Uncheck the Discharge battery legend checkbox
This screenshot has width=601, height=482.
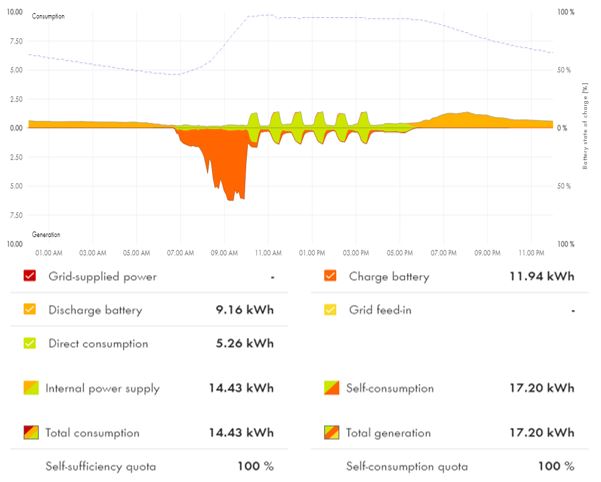coord(31,310)
